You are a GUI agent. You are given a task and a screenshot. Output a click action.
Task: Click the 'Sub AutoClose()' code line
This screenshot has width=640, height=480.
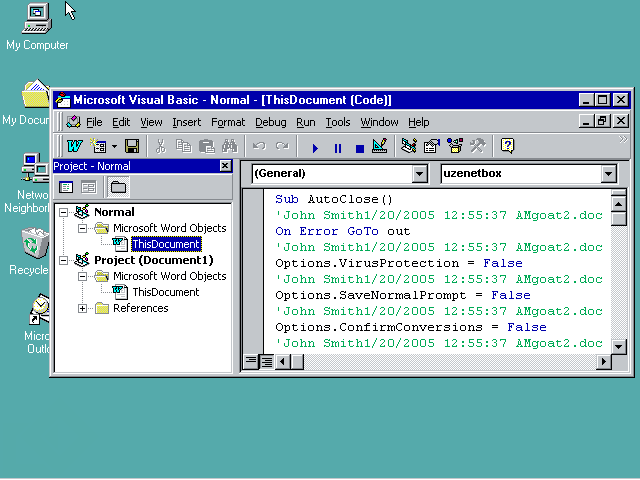(x=333, y=199)
